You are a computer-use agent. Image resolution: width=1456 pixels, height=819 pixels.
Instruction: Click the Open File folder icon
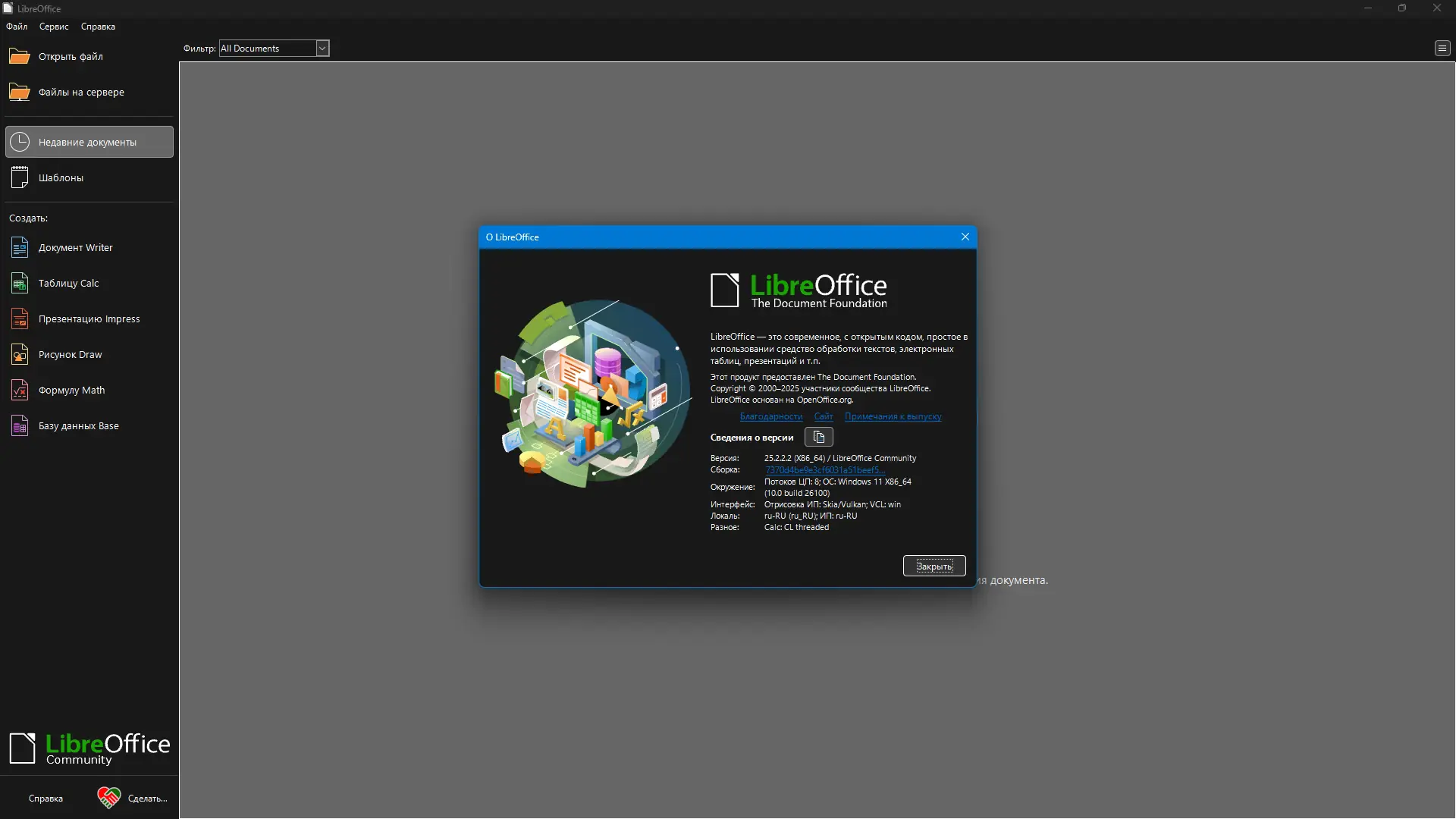20,57
